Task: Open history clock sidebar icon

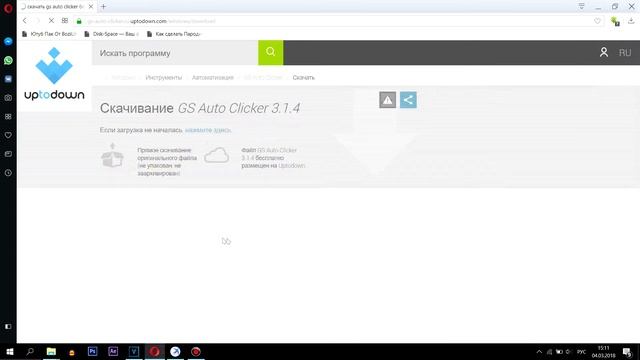Action: [8, 173]
